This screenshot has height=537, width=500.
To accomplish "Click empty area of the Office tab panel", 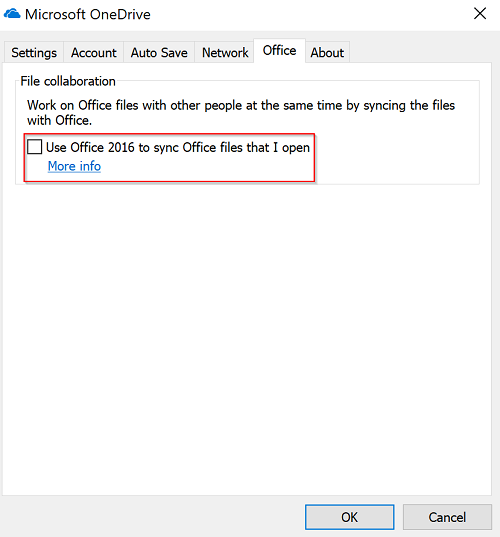I will (x=247, y=339).
